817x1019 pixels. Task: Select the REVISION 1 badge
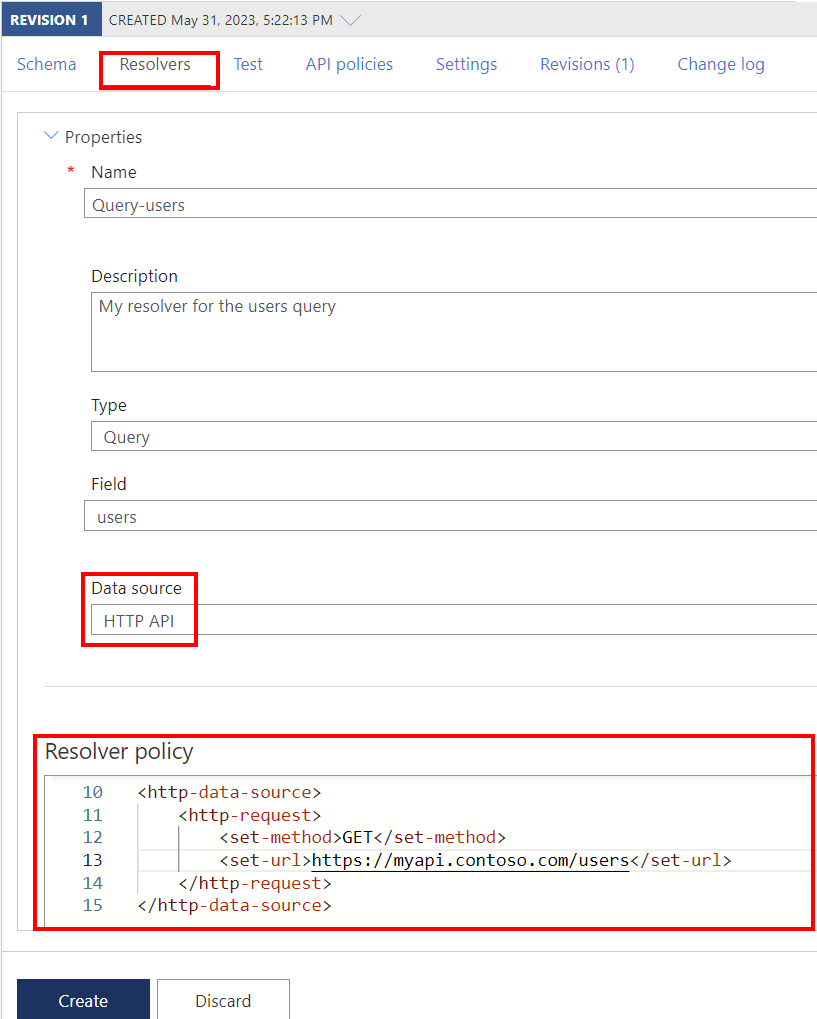tap(50, 19)
